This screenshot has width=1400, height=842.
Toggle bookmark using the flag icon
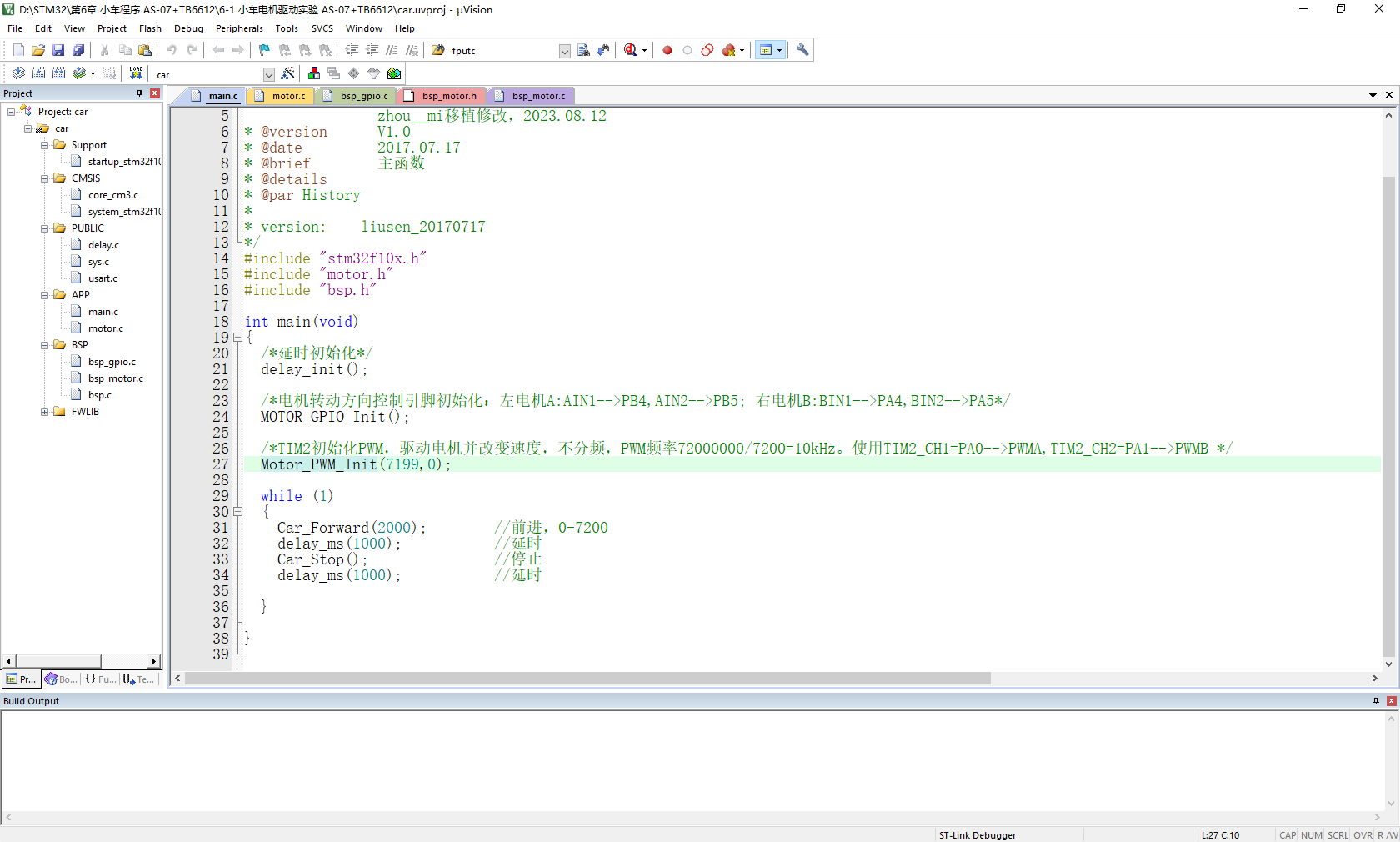point(264,50)
